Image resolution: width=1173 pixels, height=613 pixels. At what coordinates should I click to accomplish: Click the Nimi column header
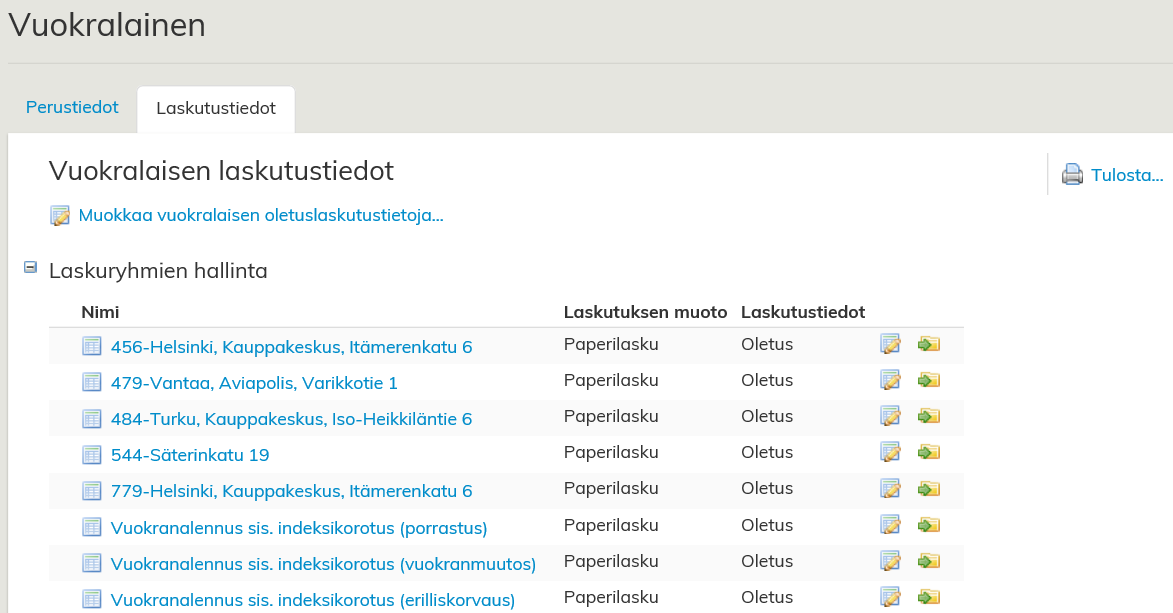[100, 312]
